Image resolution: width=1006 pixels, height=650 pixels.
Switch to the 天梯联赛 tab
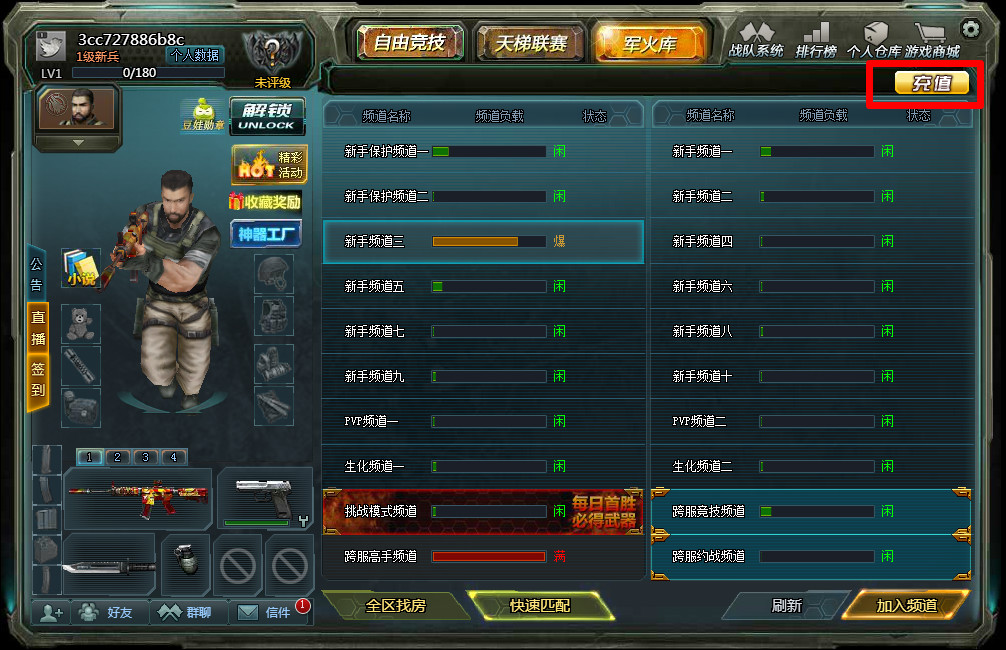click(531, 43)
